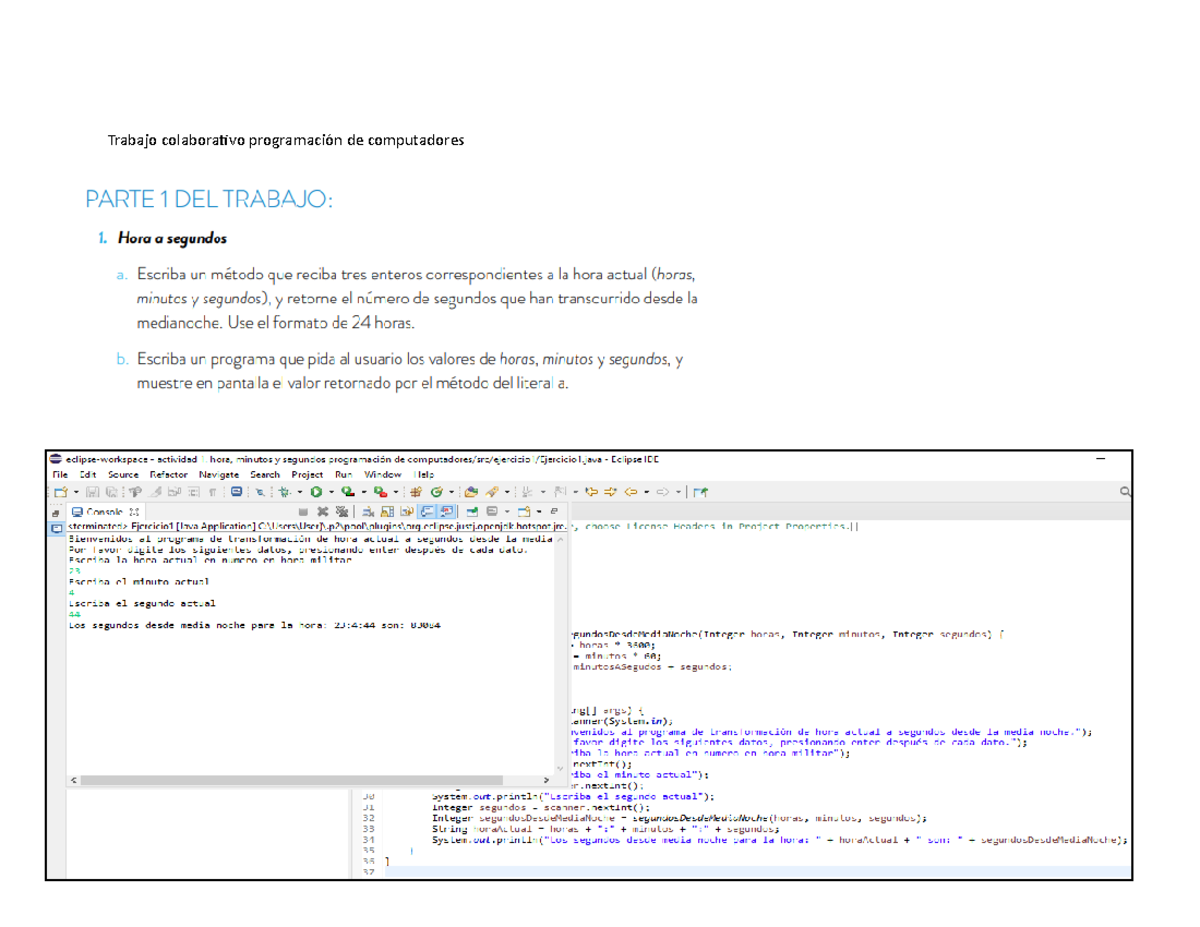Open the Navigate menu
Screen dimensions: 1200x927
(219, 474)
